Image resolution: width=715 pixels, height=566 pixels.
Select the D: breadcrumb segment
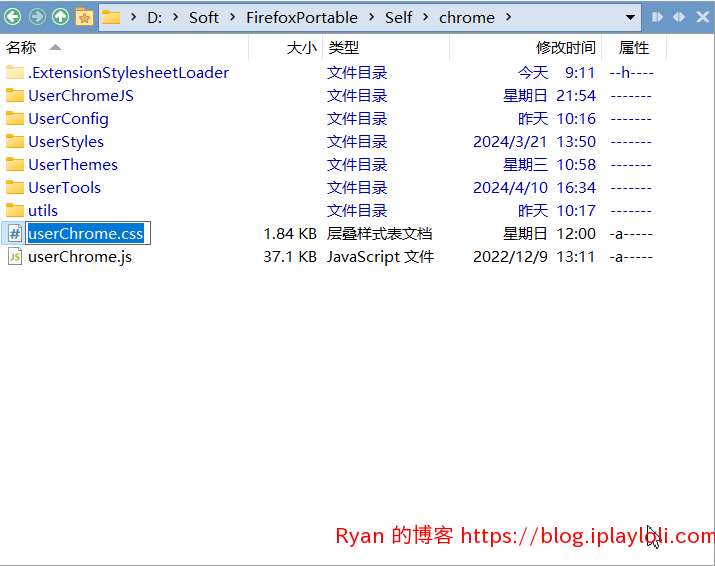tap(155, 18)
